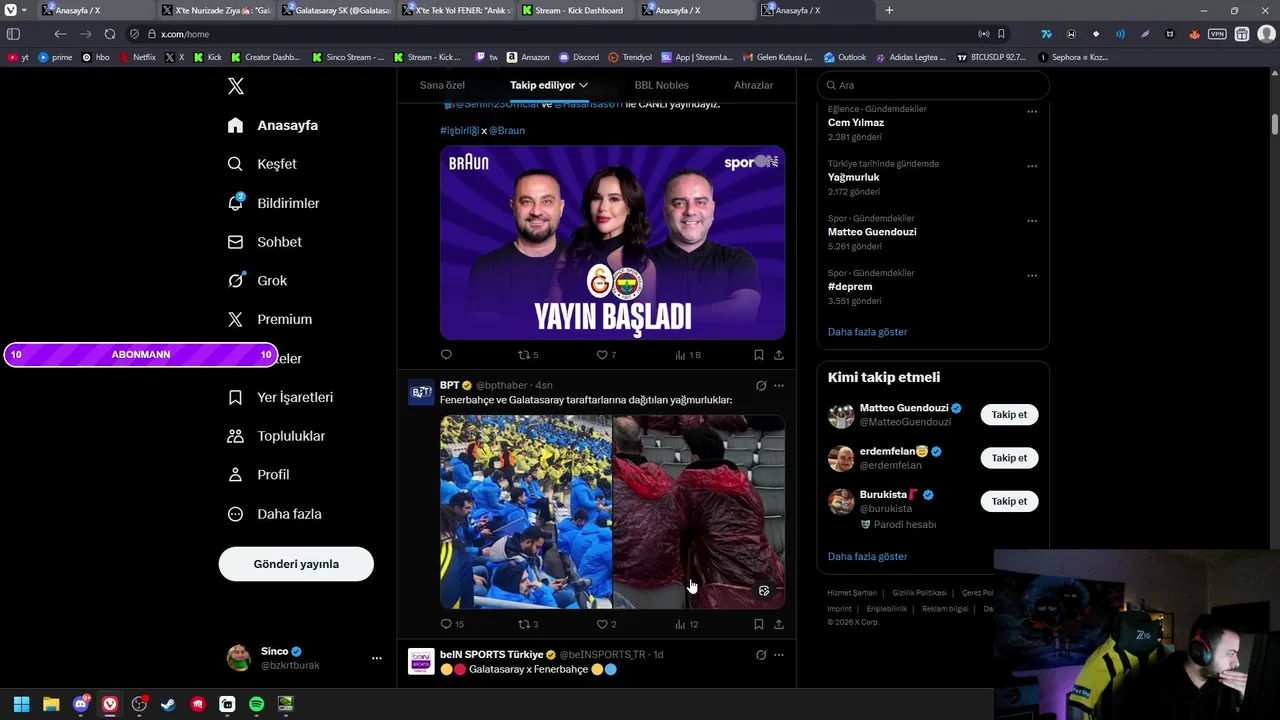1280x720 pixels.
Task: Open Netflix bookmark
Action: click(138, 57)
